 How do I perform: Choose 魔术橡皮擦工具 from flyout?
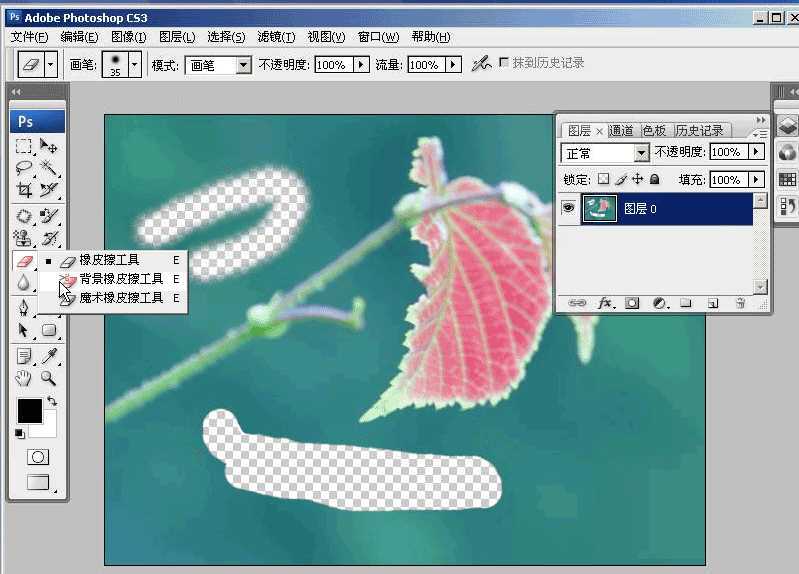[113, 298]
